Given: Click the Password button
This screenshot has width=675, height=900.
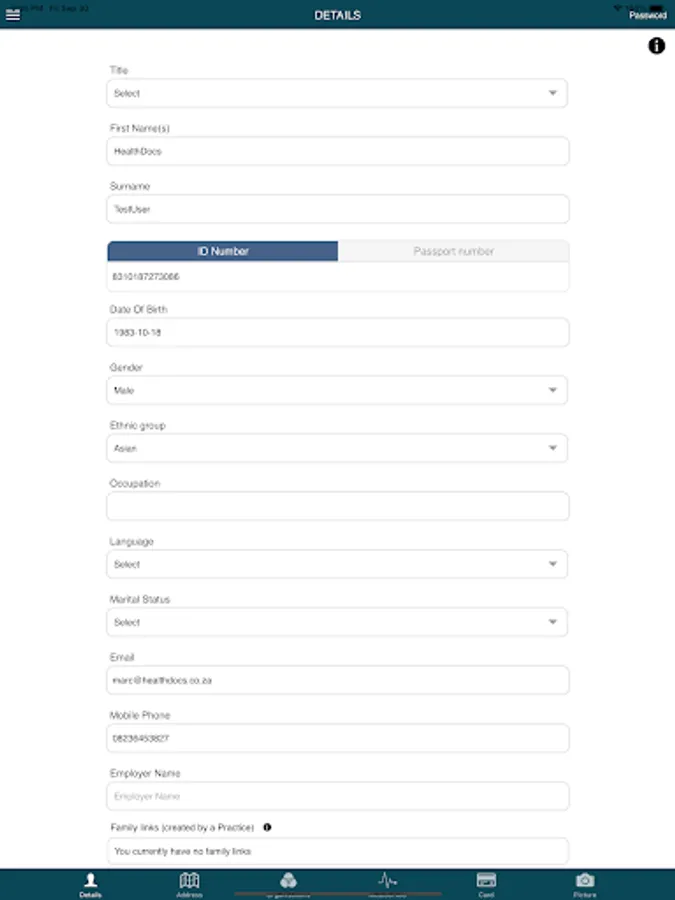Looking at the screenshot, I should point(647,16).
